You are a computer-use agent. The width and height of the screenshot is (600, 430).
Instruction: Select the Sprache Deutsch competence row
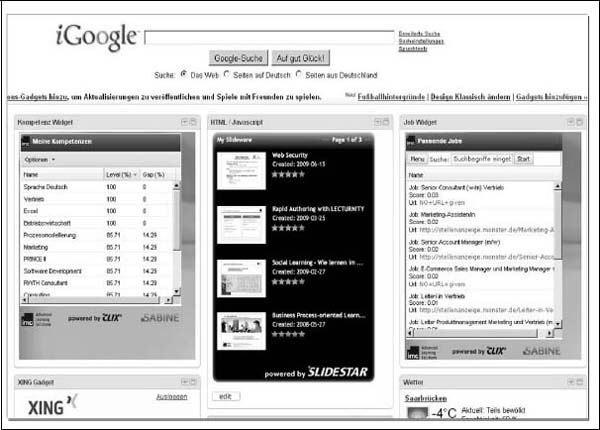coord(97,187)
